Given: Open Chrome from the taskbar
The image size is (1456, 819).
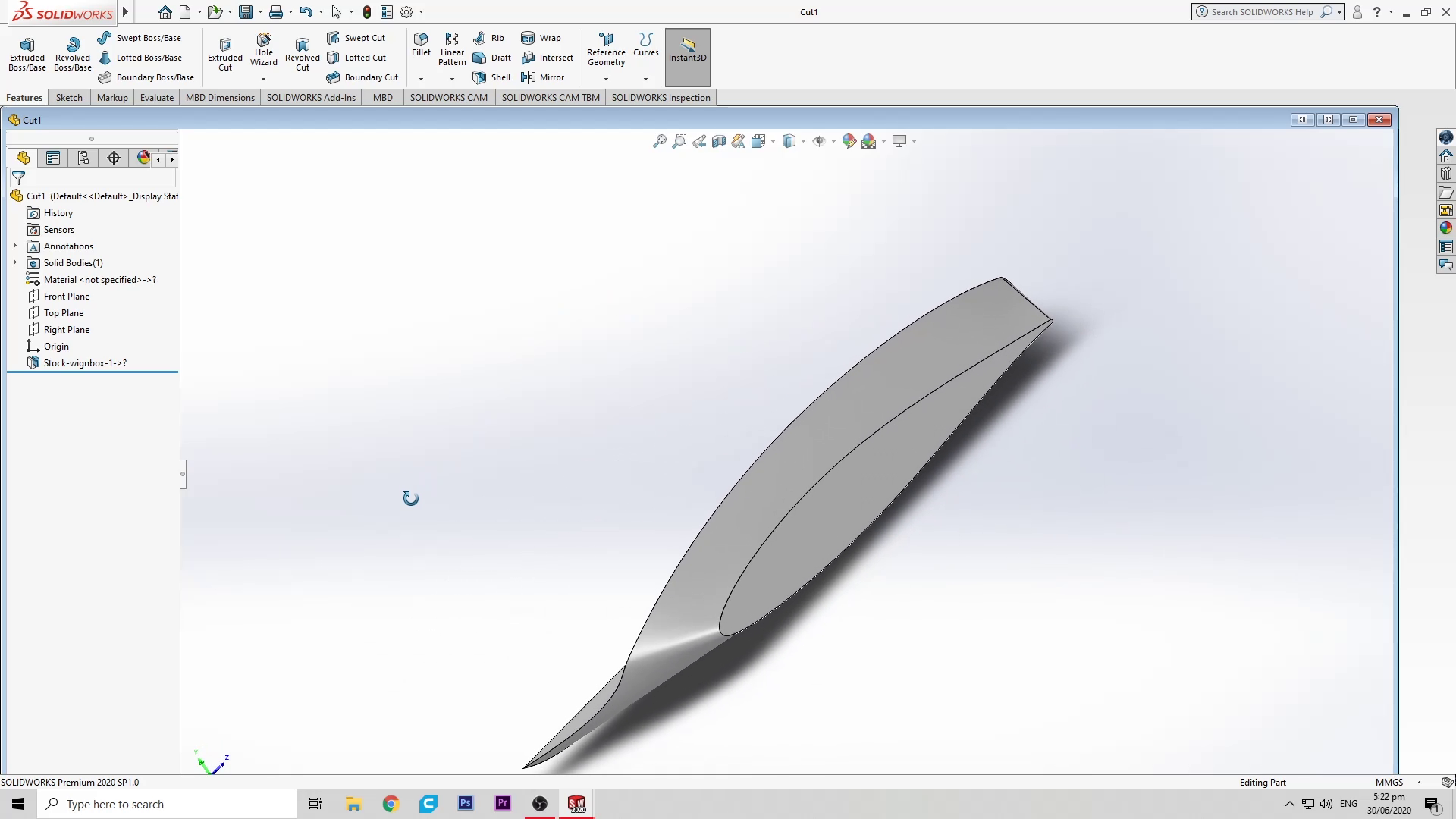Looking at the screenshot, I should 391,804.
